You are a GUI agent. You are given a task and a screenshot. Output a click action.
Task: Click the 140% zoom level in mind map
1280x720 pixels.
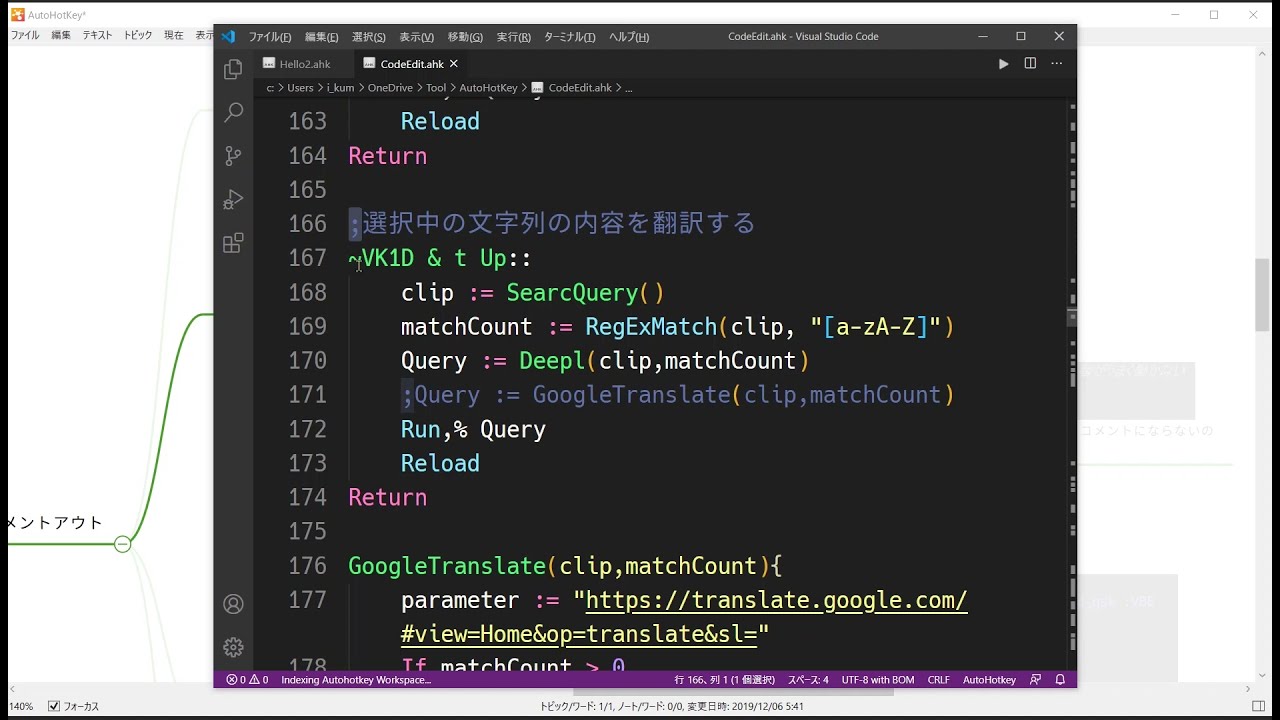point(21,706)
